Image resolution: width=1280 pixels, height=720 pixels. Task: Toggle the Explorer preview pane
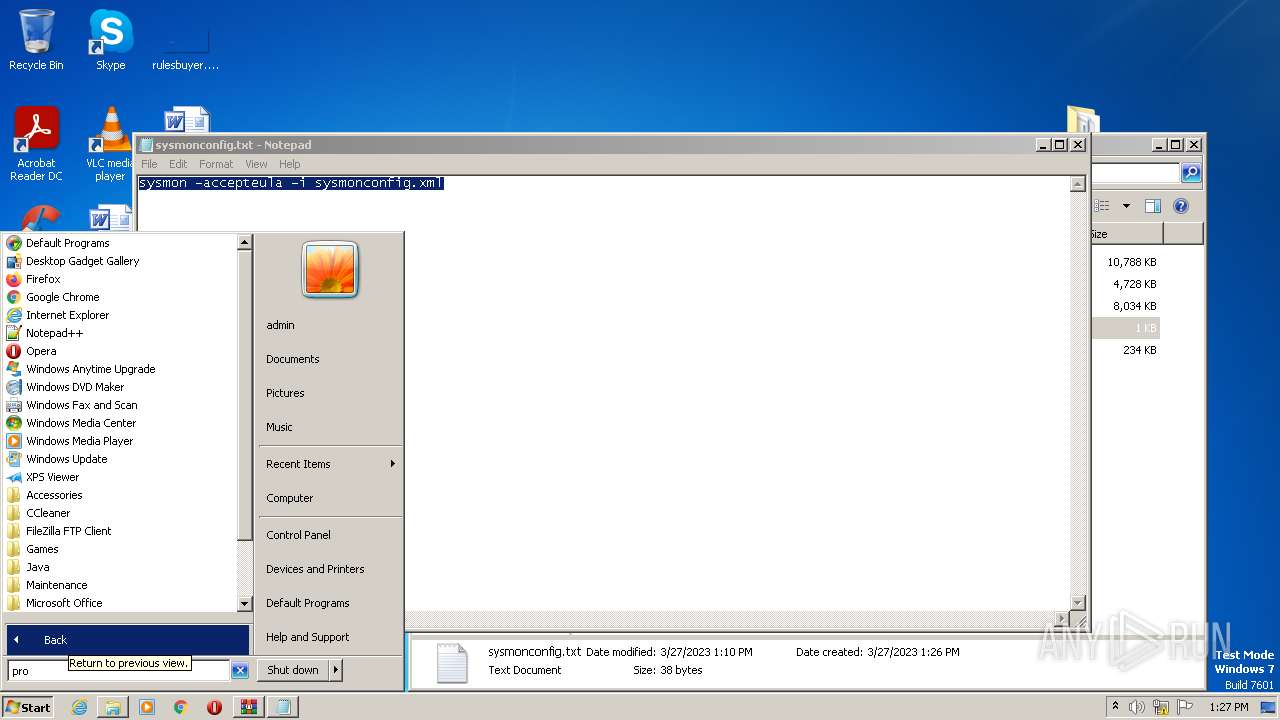point(1153,206)
